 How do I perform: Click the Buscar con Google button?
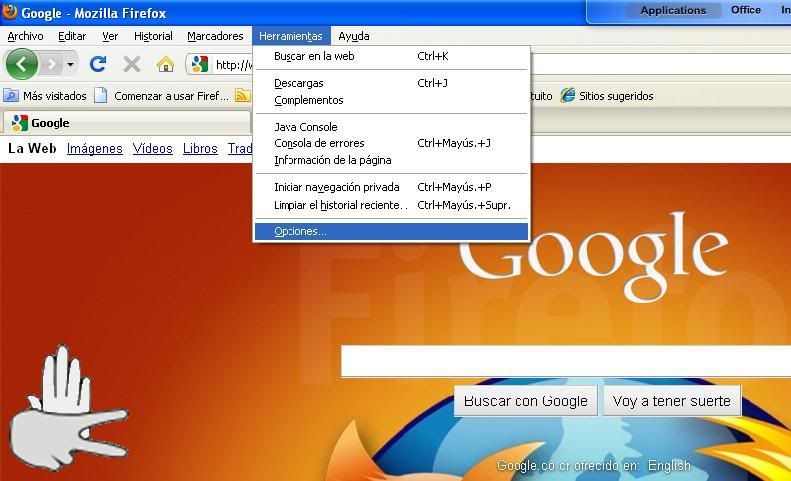pos(526,401)
